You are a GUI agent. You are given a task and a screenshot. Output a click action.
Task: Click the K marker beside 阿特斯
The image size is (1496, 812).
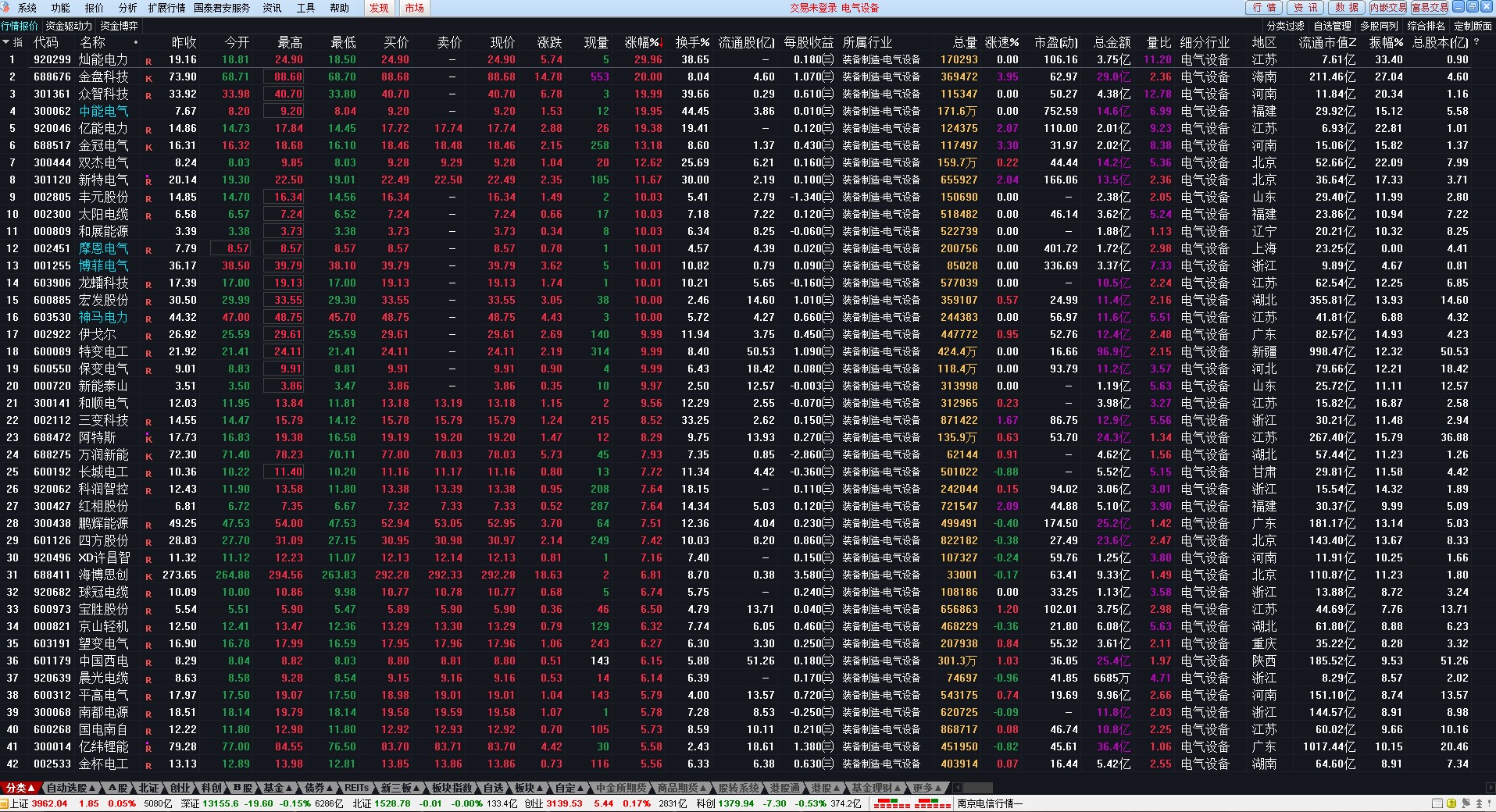point(148,439)
